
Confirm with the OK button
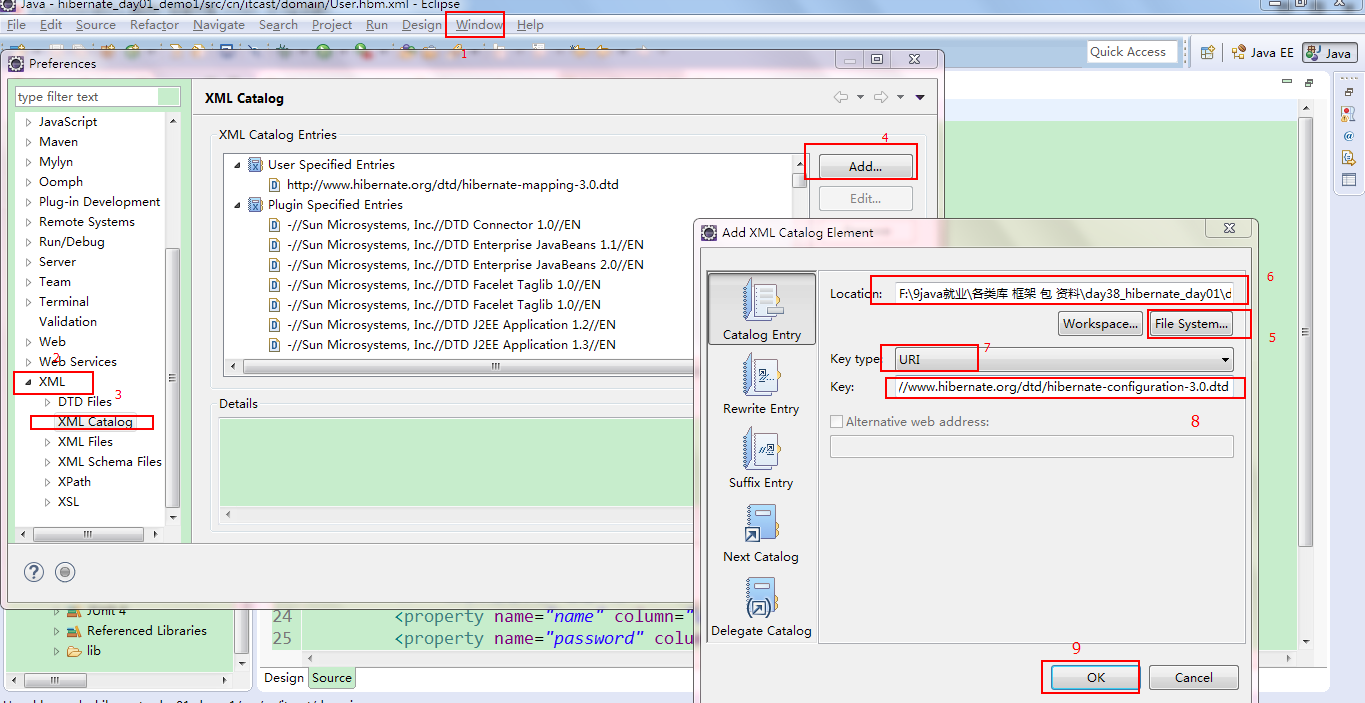point(1095,677)
